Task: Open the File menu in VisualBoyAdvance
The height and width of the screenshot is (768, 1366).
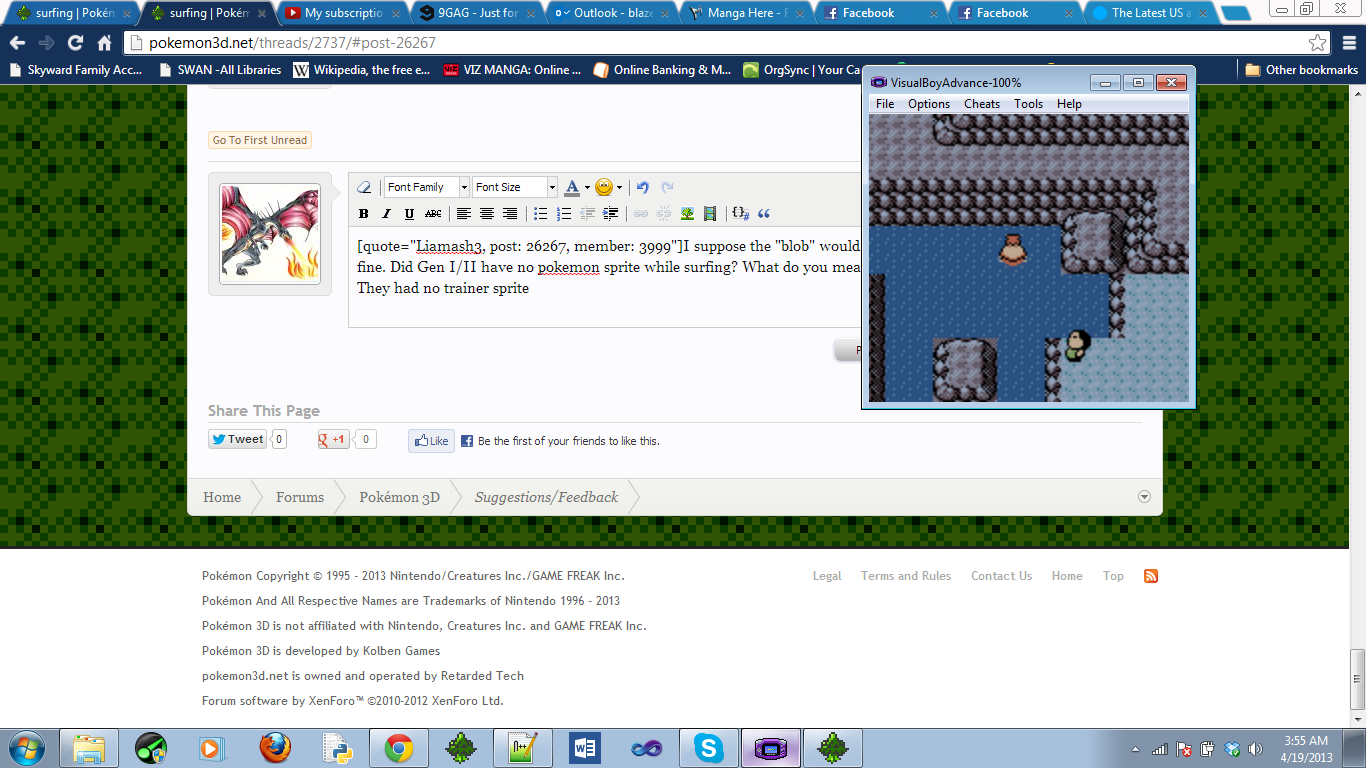Action: (x=885, y=104)
